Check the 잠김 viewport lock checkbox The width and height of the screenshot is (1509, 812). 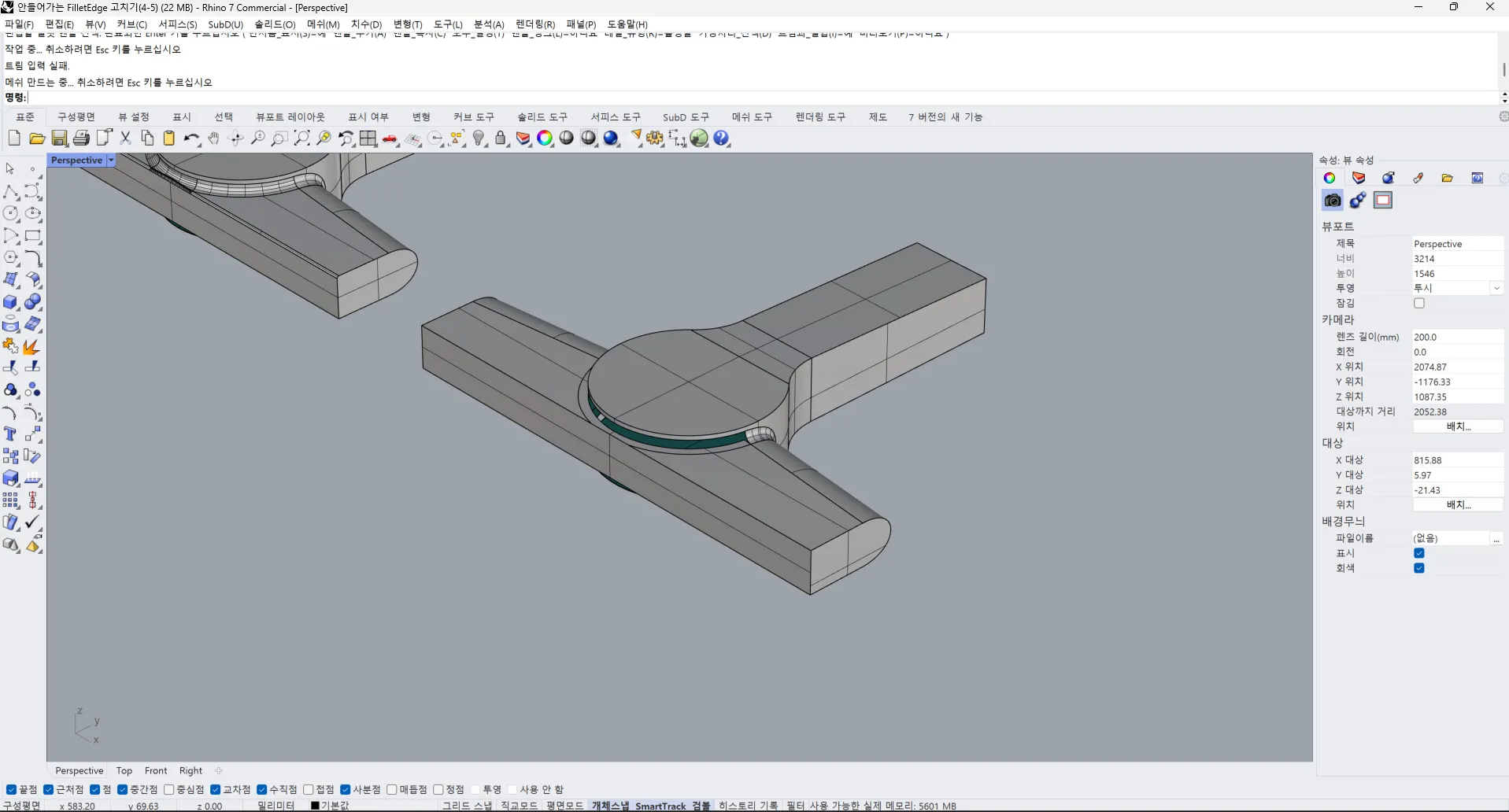pyautogui.click(x=1419, y=303)
